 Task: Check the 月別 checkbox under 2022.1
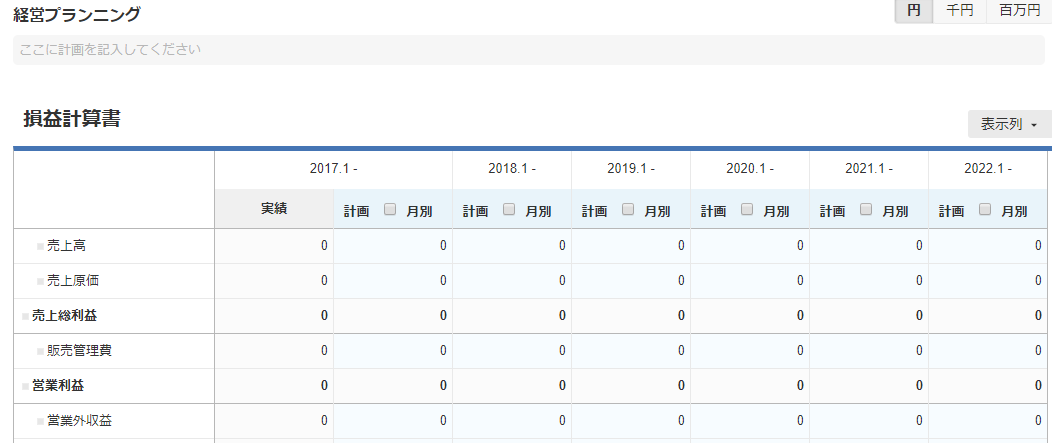[986, 209]
